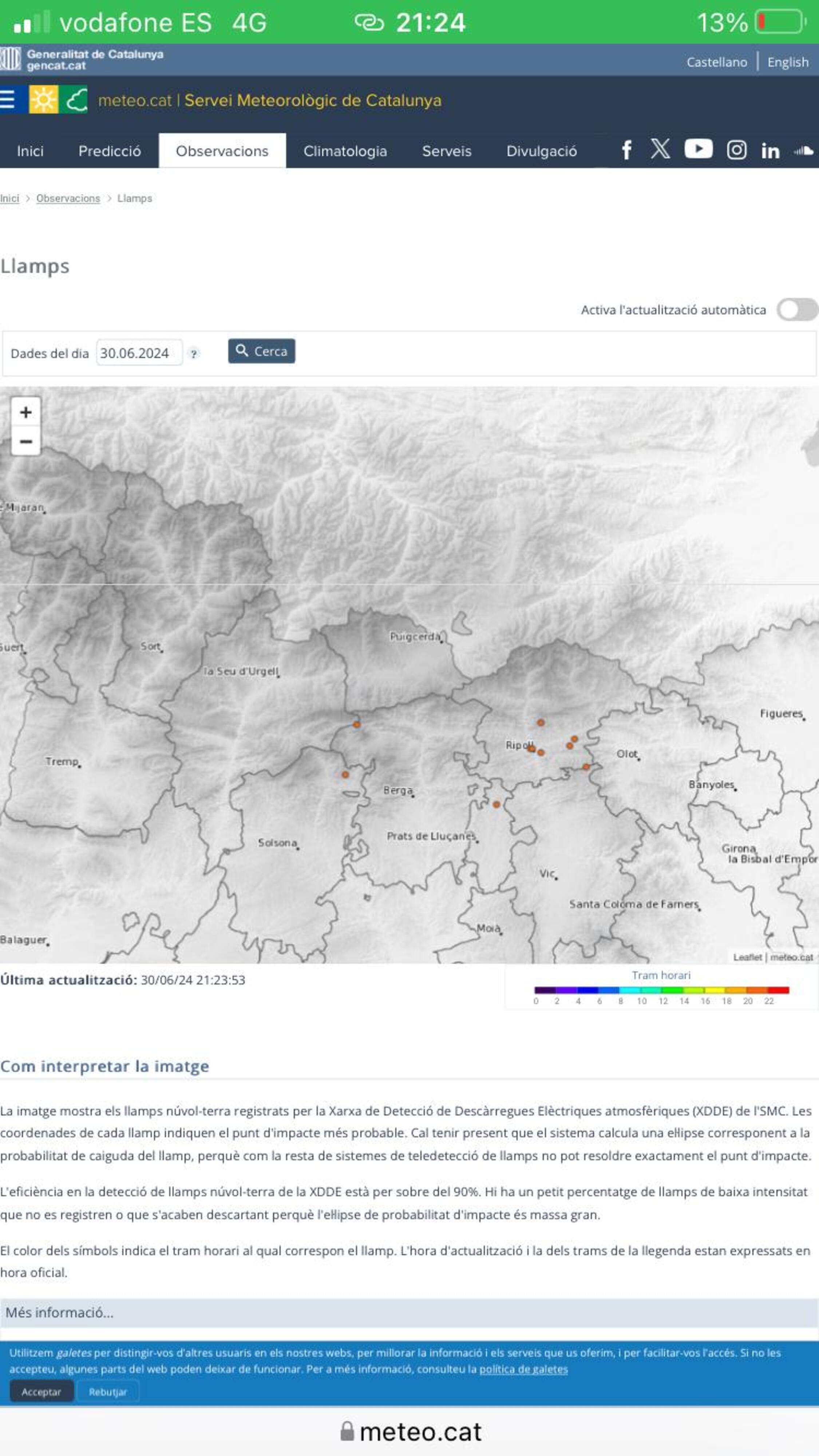The image size is (819, 1456).
Task: Switch language to English
Action: 788,62
